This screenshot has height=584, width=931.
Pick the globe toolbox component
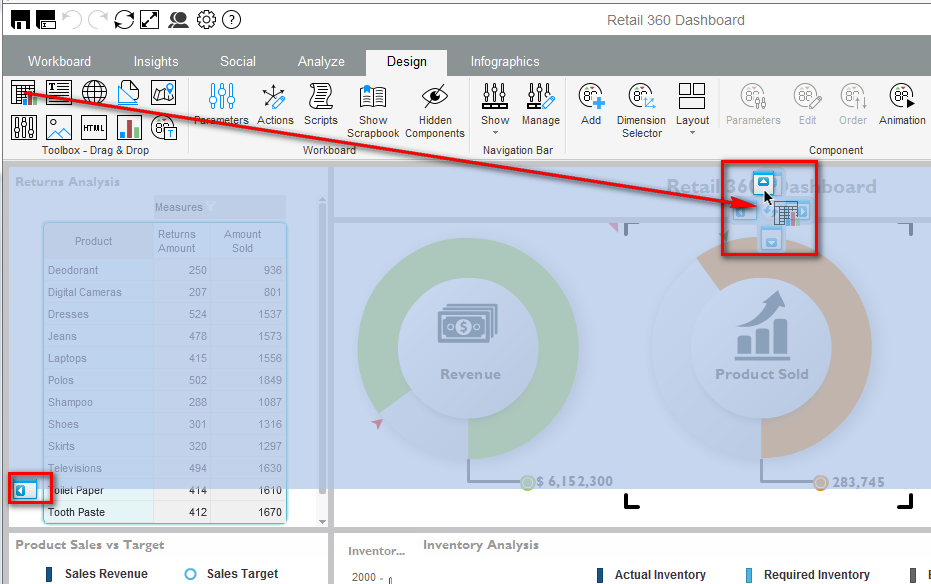pyautogui.click(x=94, y=93)
